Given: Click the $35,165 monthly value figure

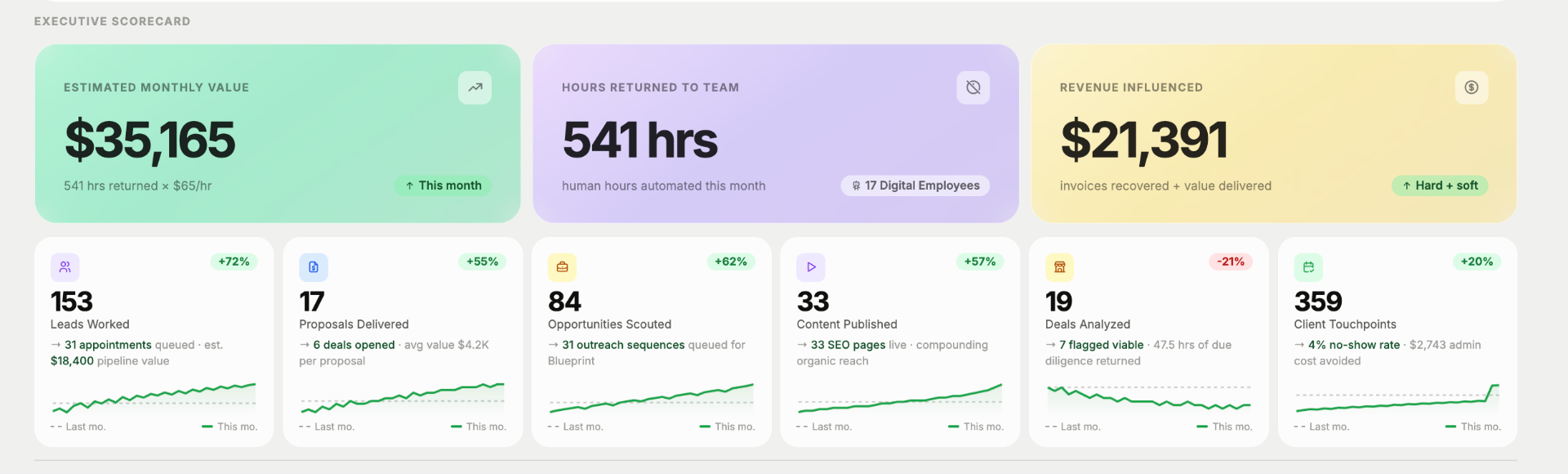Looking at the screenshot, I should 149,140.
